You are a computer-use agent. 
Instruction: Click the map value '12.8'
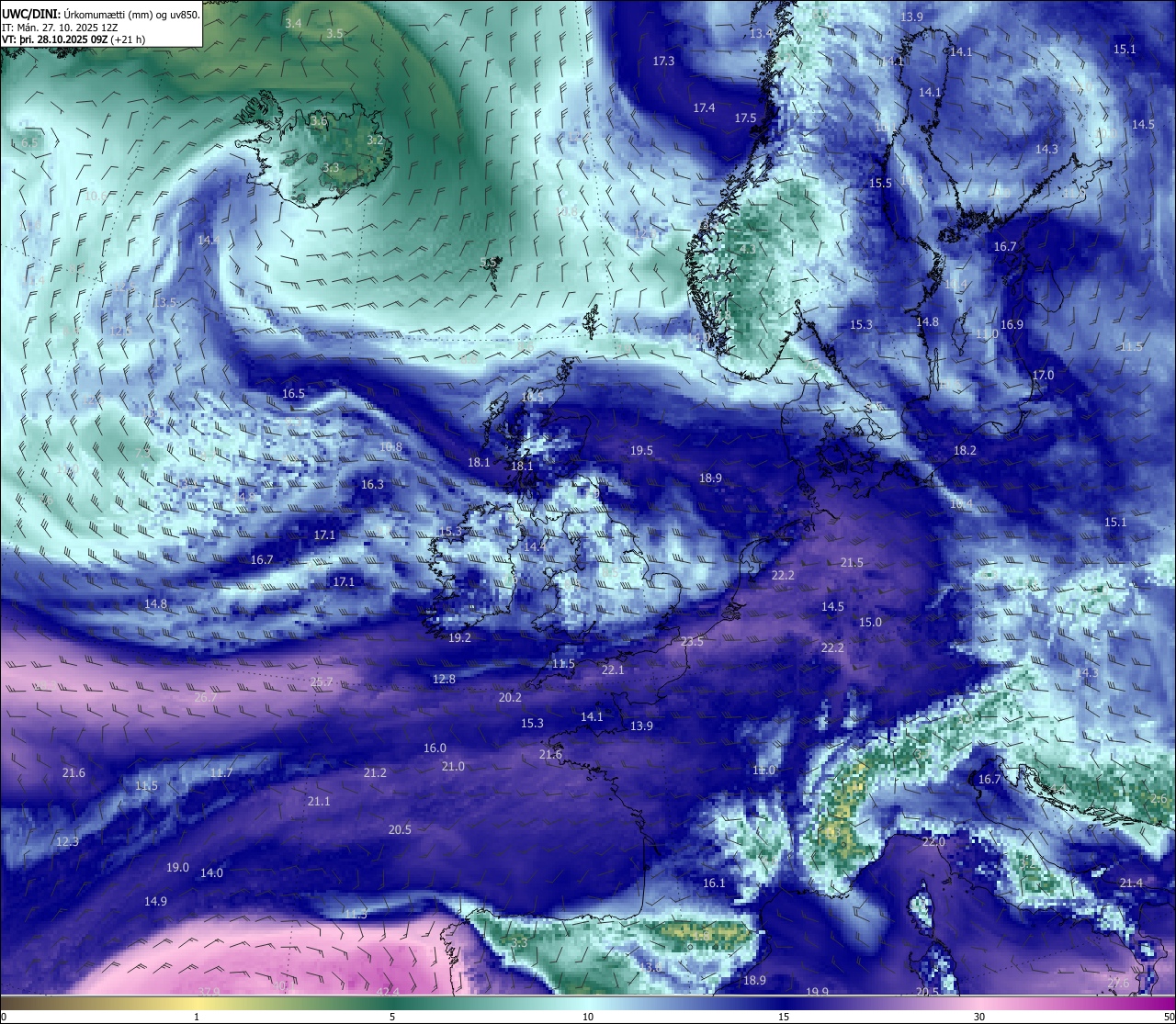444,680
